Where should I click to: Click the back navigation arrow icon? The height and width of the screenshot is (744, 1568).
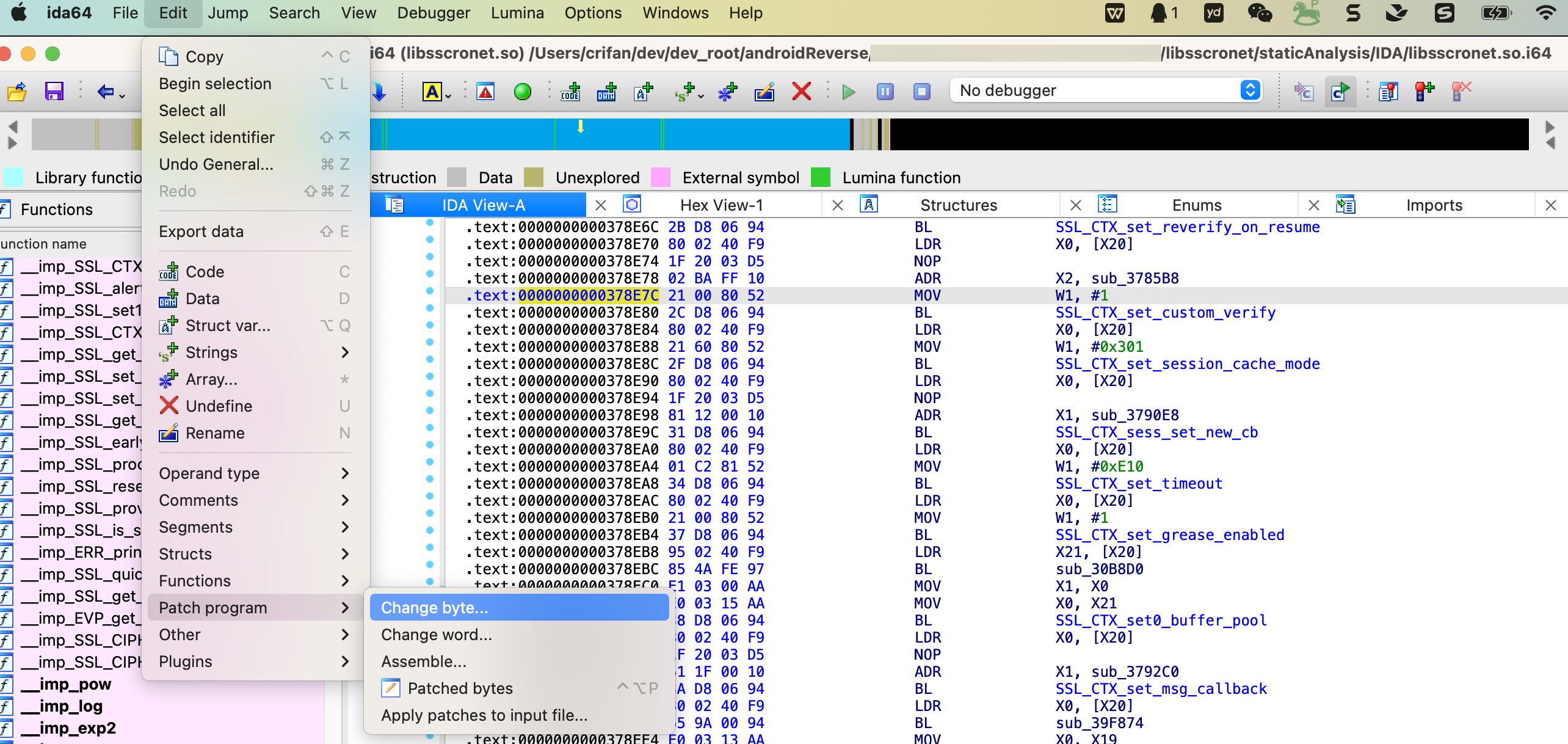tap(106, 92)
